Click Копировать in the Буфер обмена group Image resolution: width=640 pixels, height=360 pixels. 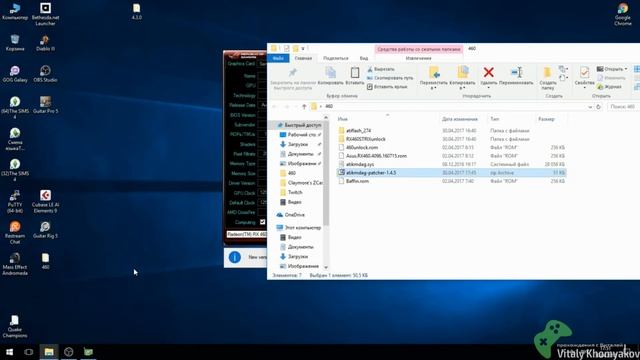coord(330,76)
